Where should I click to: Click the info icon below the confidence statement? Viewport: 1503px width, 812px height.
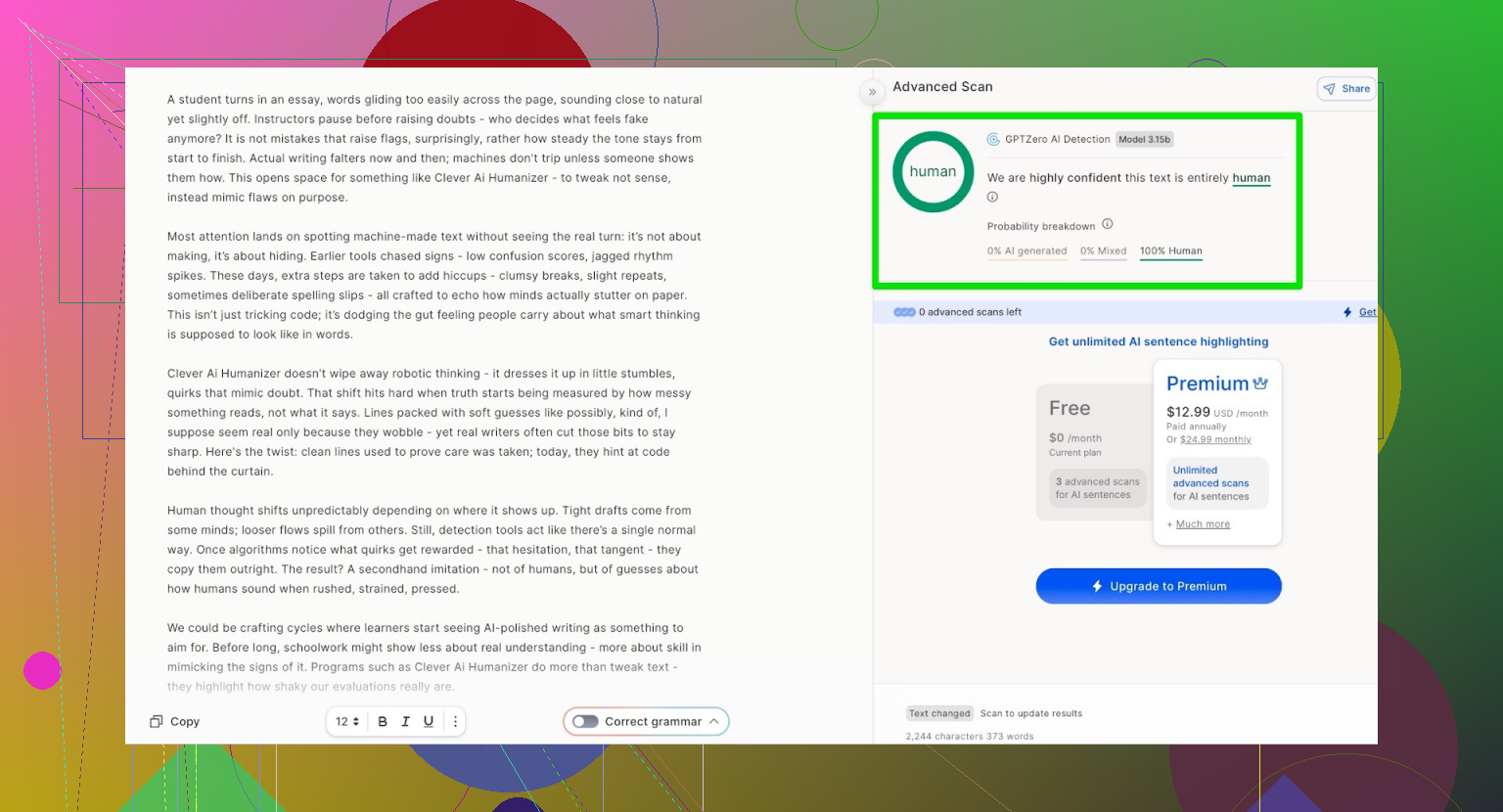pyautogui.click(x=992, y=197)
